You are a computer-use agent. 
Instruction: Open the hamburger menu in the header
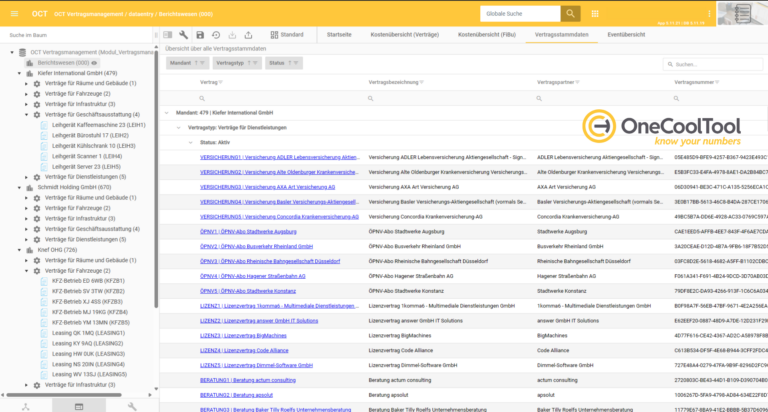14,14
